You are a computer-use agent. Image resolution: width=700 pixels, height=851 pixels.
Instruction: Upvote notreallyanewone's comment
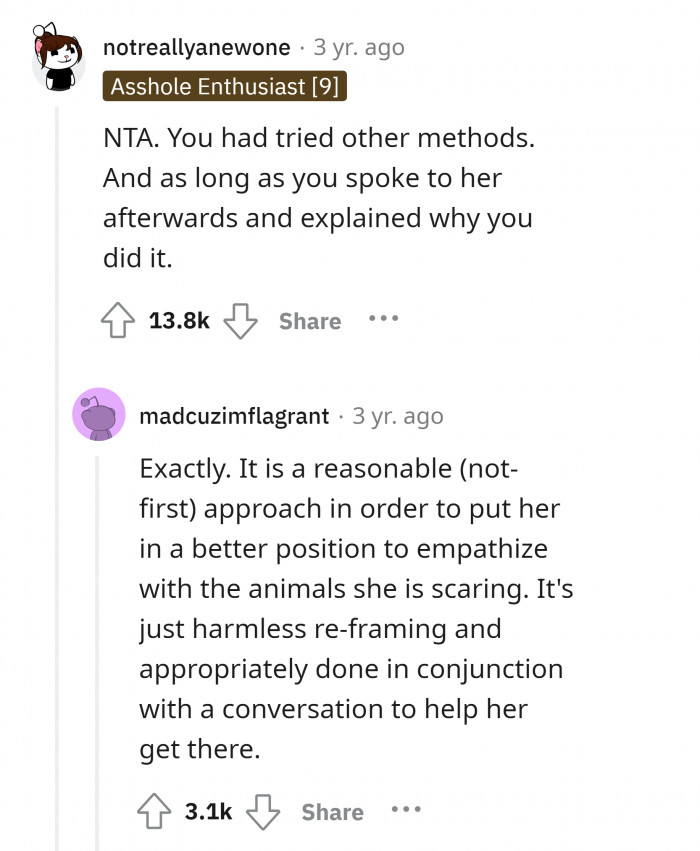120,320
